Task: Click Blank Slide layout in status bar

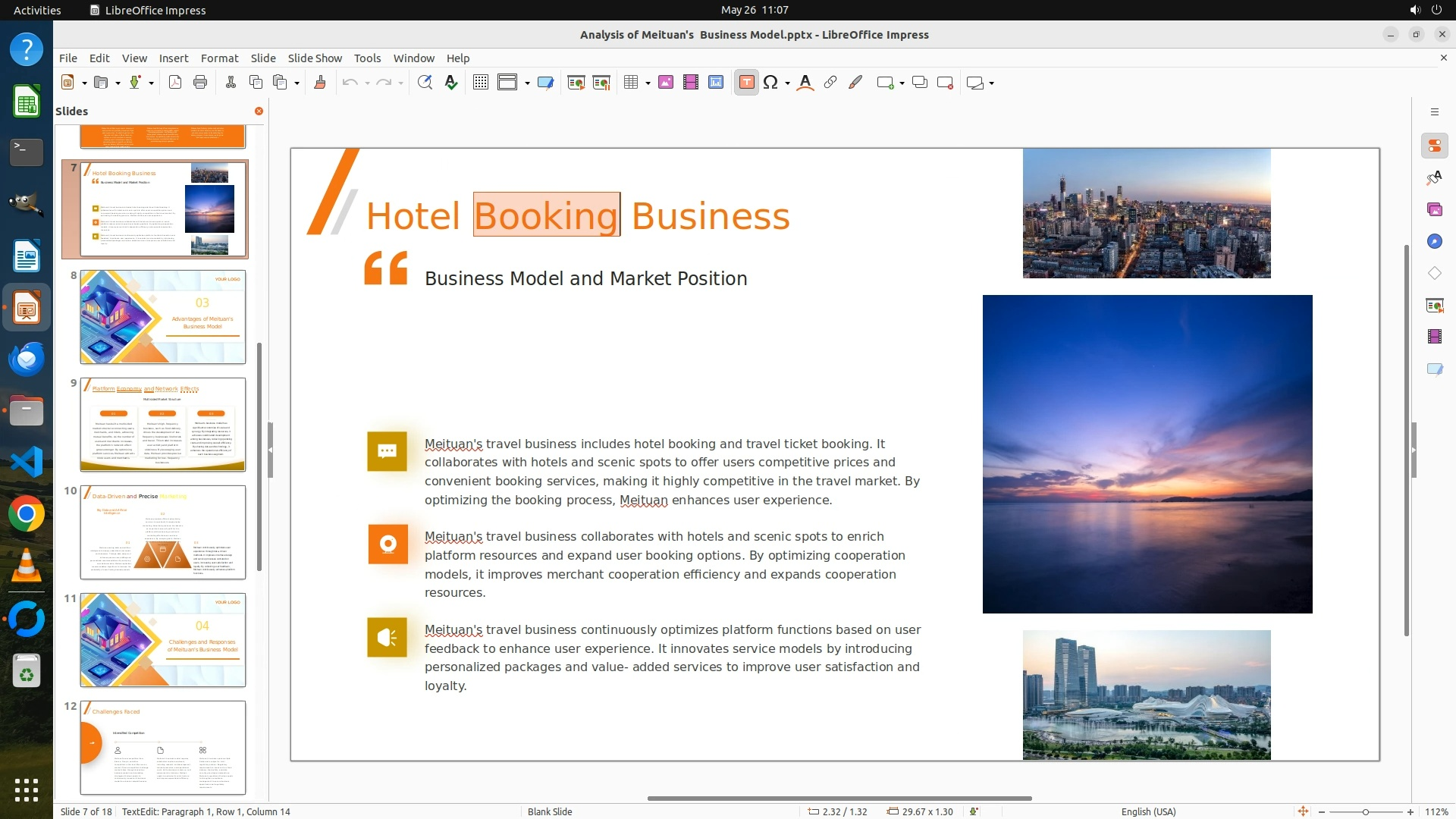Action: [550, 811]
